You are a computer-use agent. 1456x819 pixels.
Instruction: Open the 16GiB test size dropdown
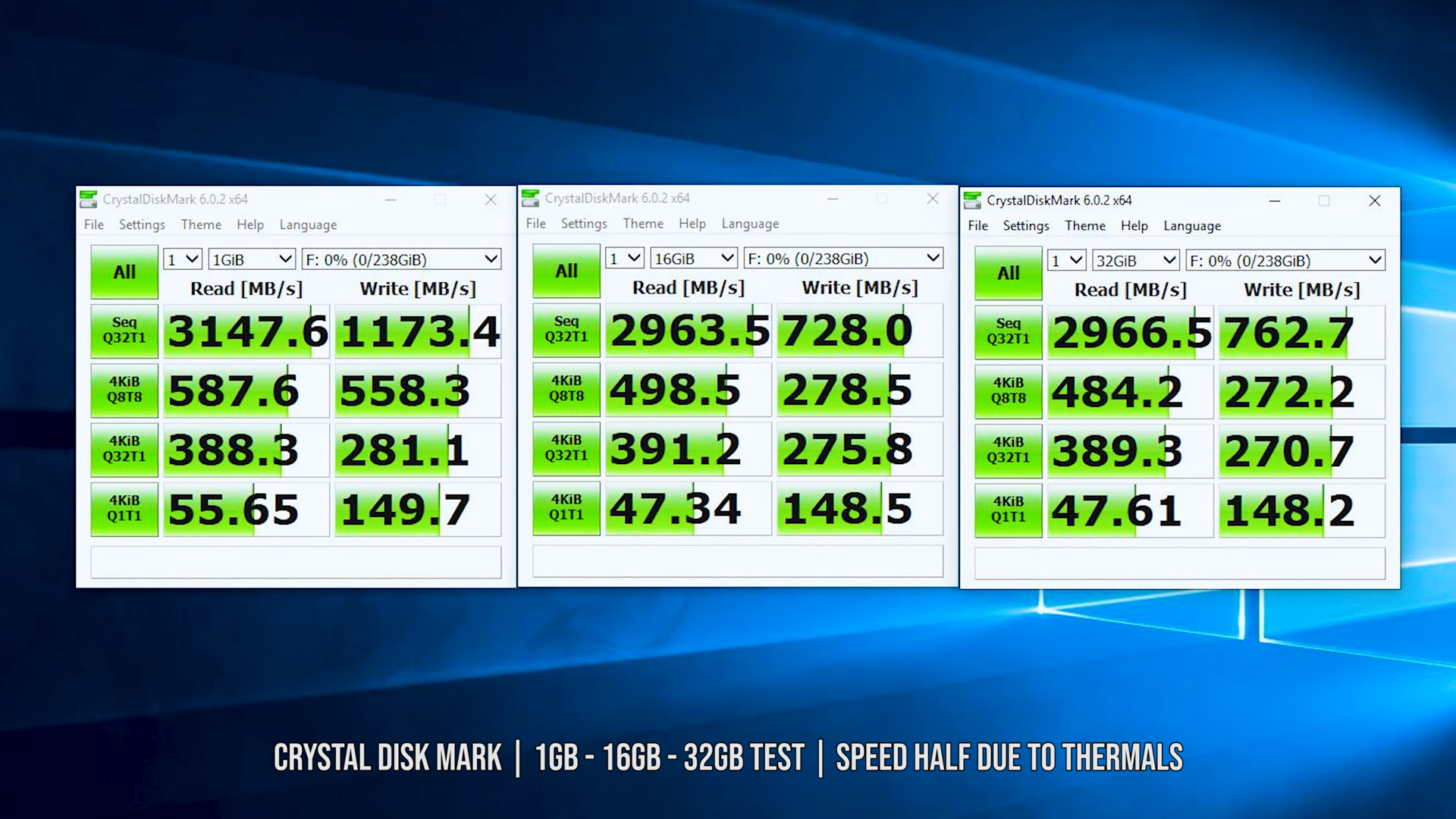coord(694,259)
